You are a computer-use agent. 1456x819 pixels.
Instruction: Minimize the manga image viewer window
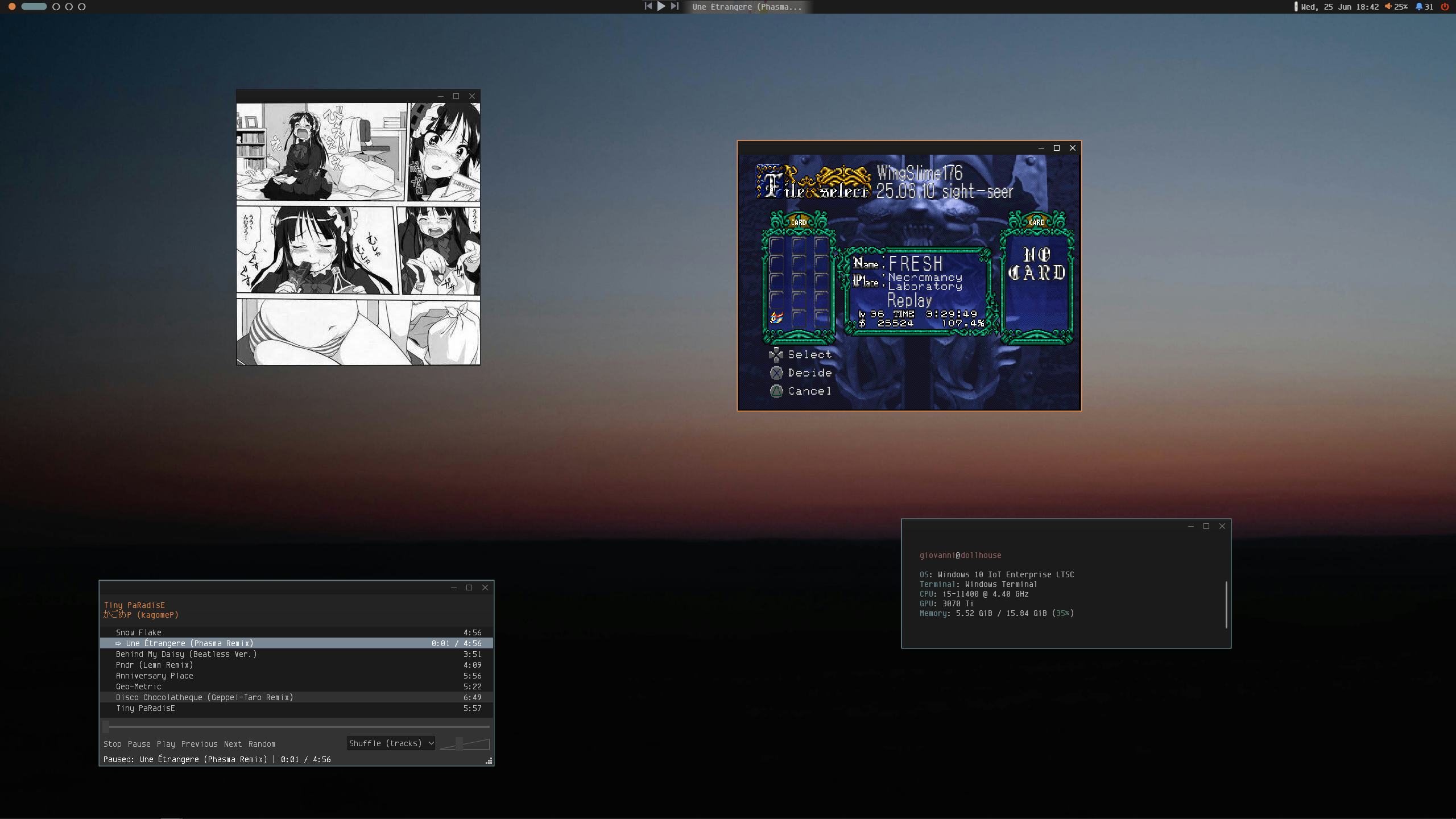pos(440,96)
